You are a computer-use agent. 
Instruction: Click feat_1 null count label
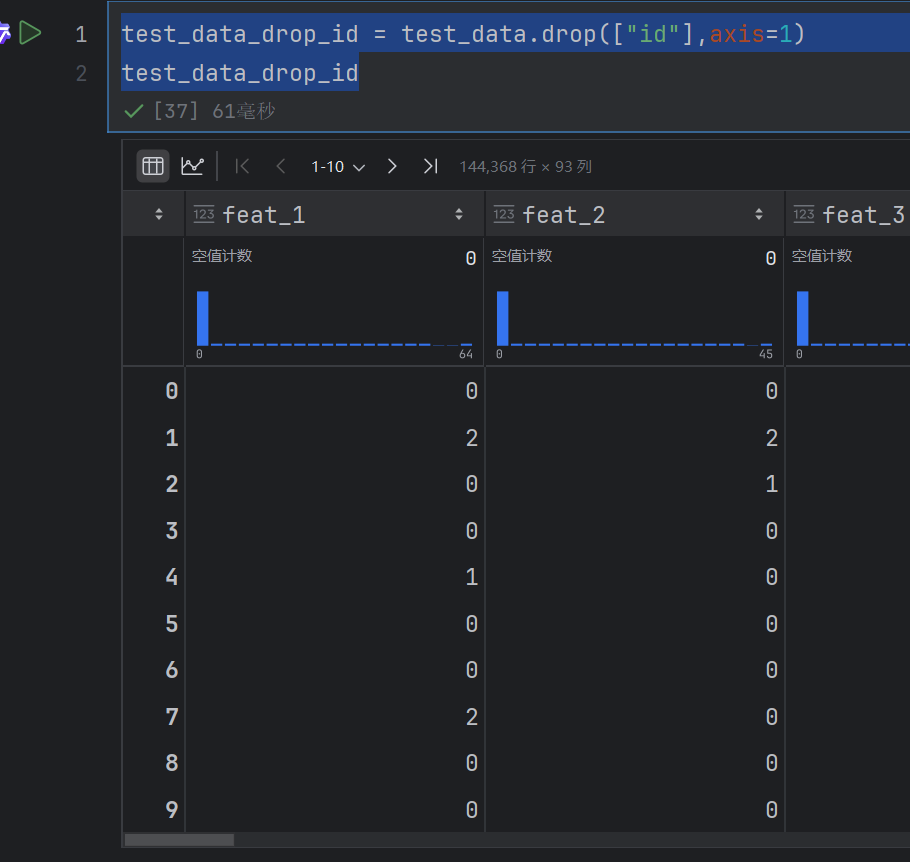point(222,255)
